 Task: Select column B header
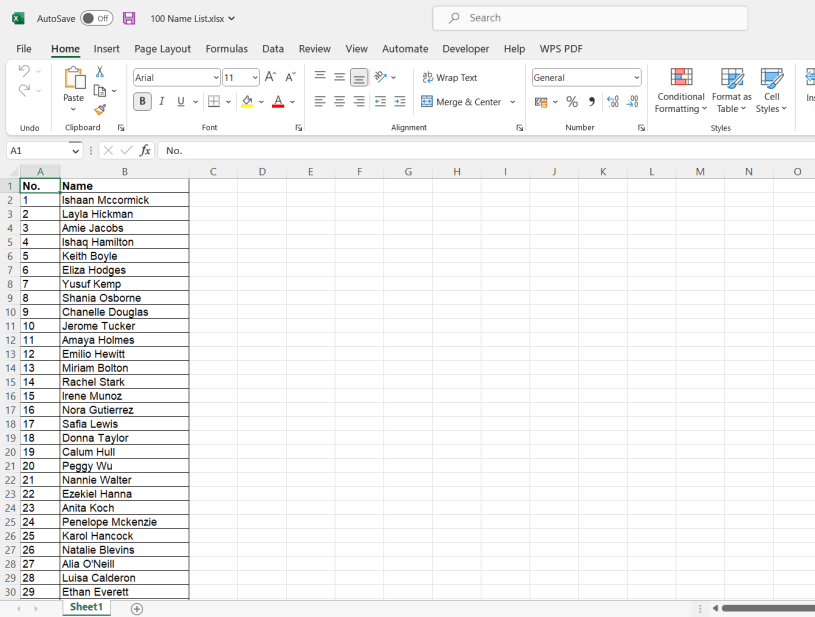click(x=125, y=172)
